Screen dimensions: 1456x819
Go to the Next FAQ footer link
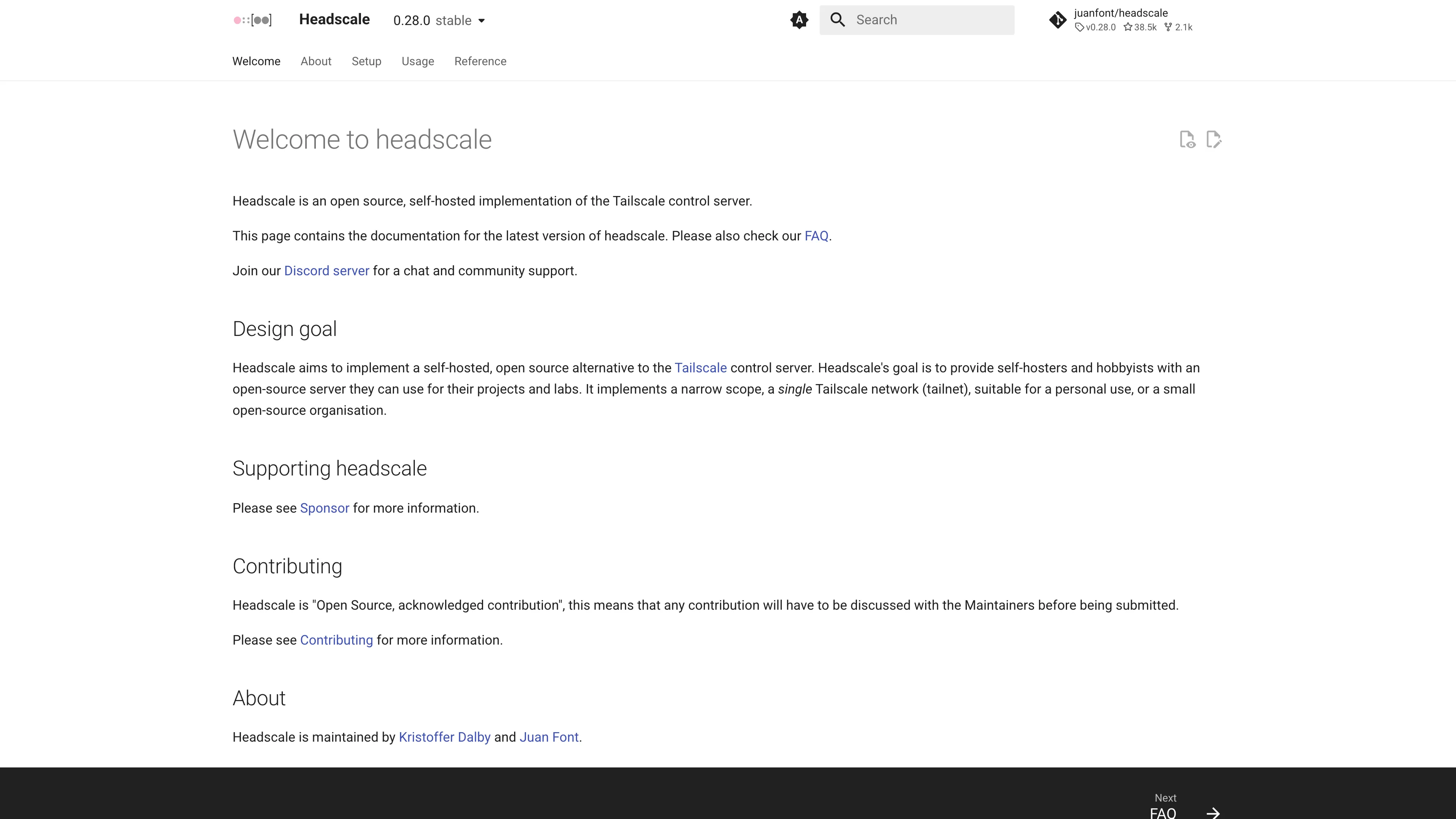pyautogui.click(x=1185, y=806)
